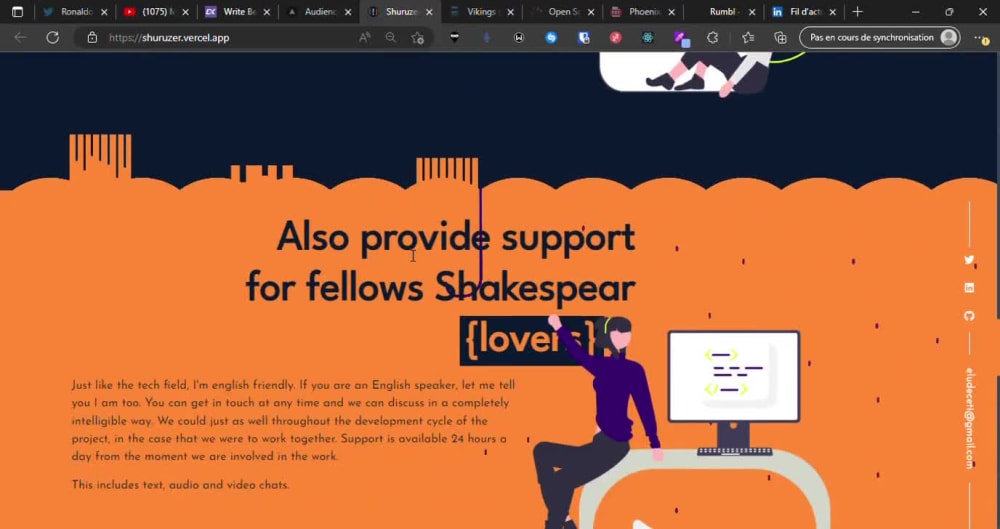The width and height of the screenshot is (1000, 529).
Task: Close the Write Be tab
Action: 267,11
